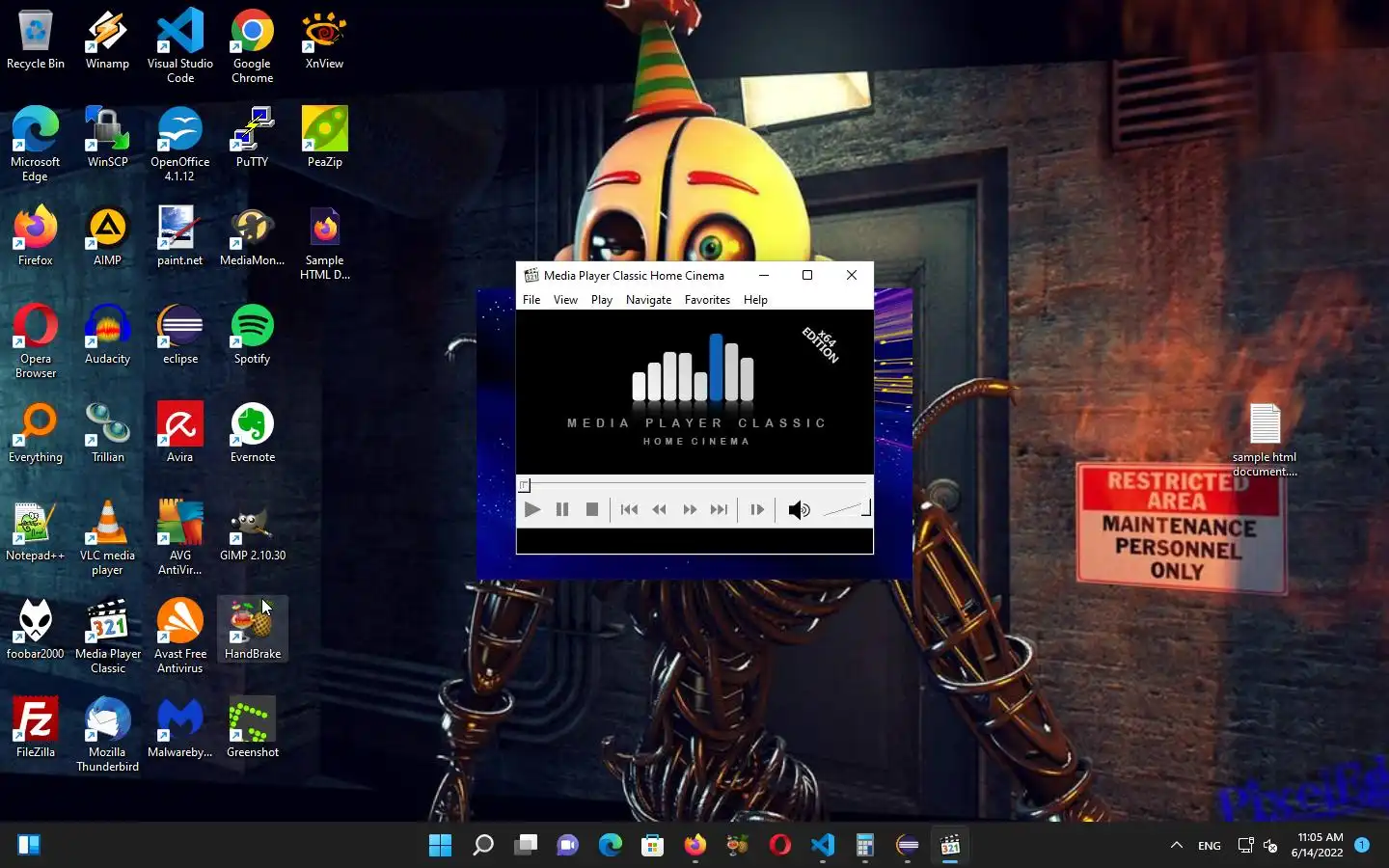The height and width of the screenshot is (868, 1389).
Task: Open the View menu
Action: point(565,300)
